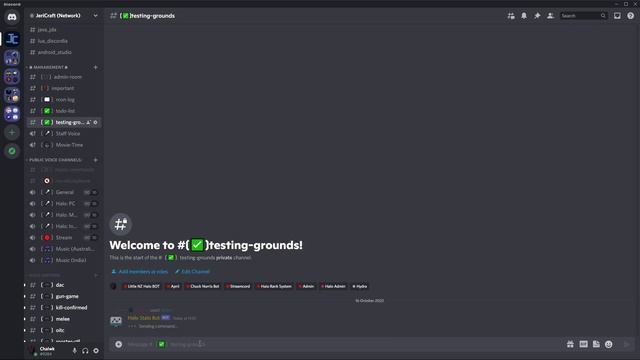Image resolution: width=640 pixels, height=360 pixels.
Task: Open the Inbox icon
Action: coord(617,16)
